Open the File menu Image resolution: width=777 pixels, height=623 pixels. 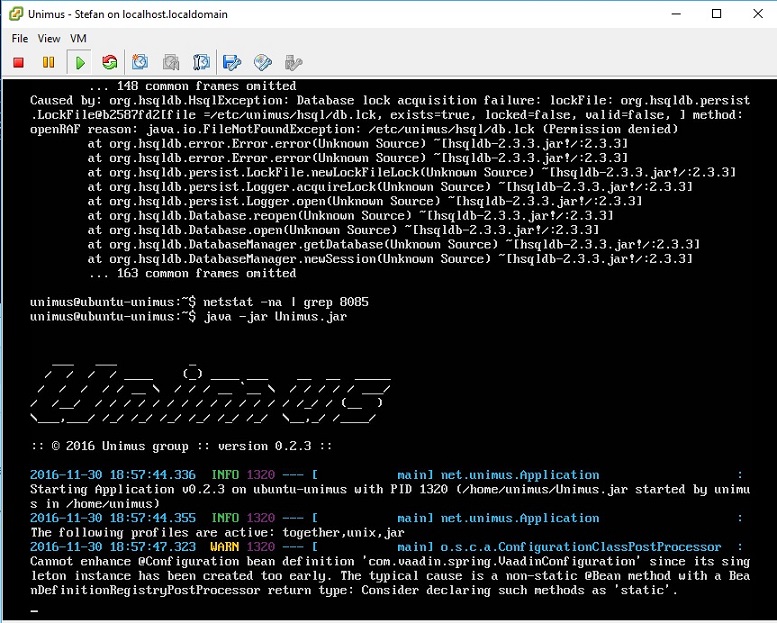point(20,38)
